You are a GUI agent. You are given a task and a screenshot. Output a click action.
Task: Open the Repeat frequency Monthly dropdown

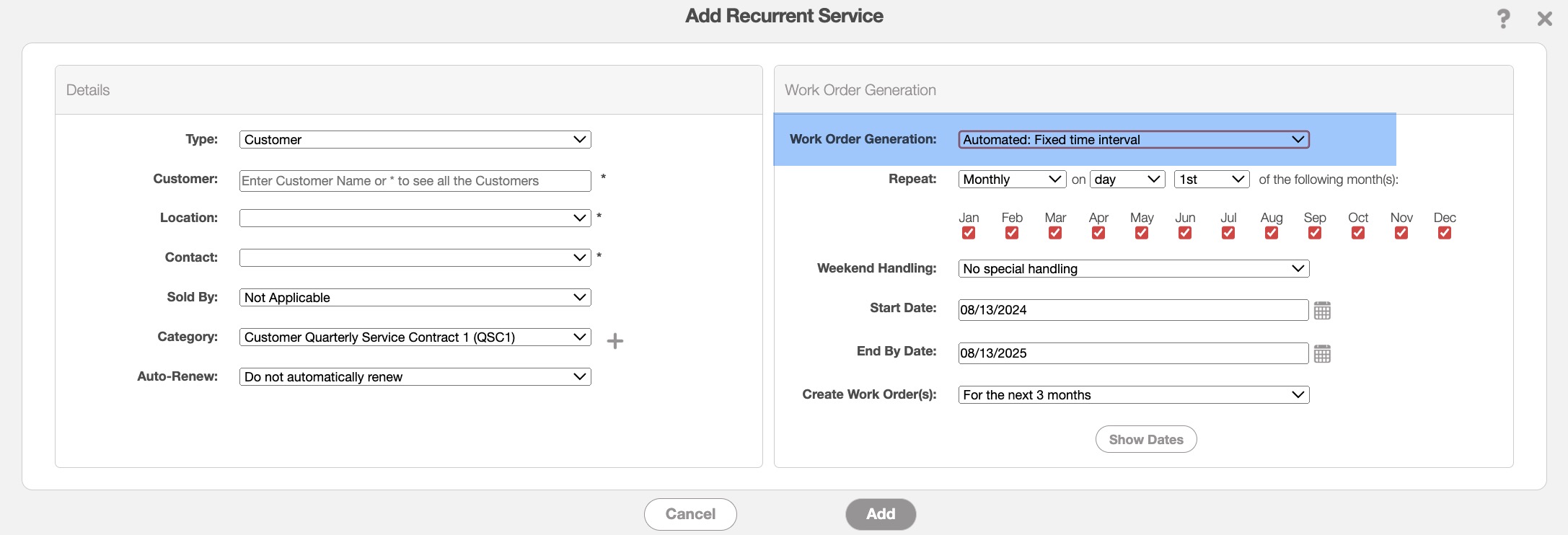(x=1011, y=180)
